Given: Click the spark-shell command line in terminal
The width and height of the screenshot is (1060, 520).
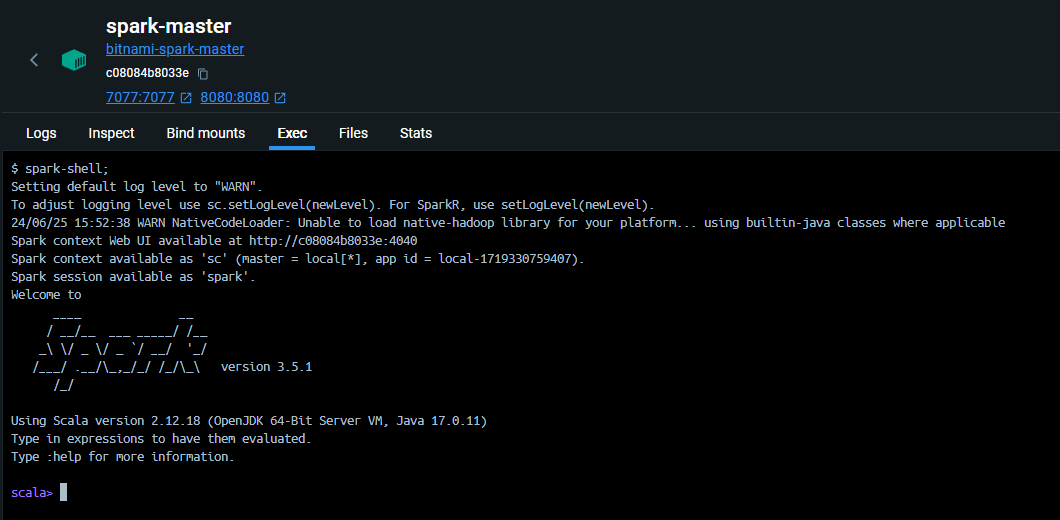Looking at the screenshot, I should point(60,169).
